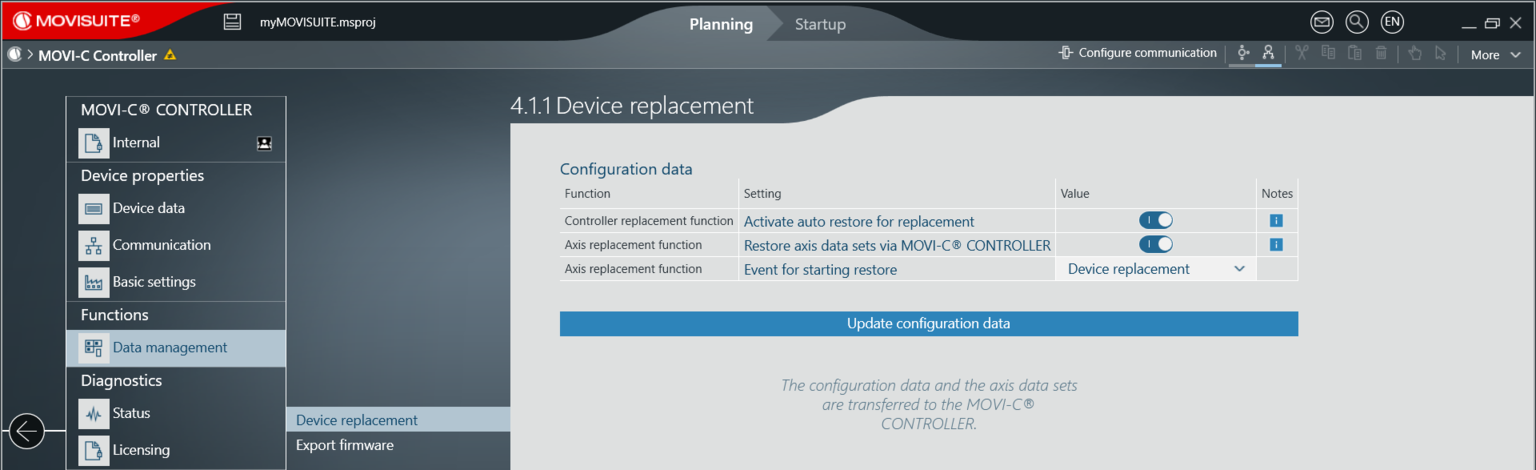Click the magnifier search icon
1536x470 pixels.
click(x=1357, y=22)
